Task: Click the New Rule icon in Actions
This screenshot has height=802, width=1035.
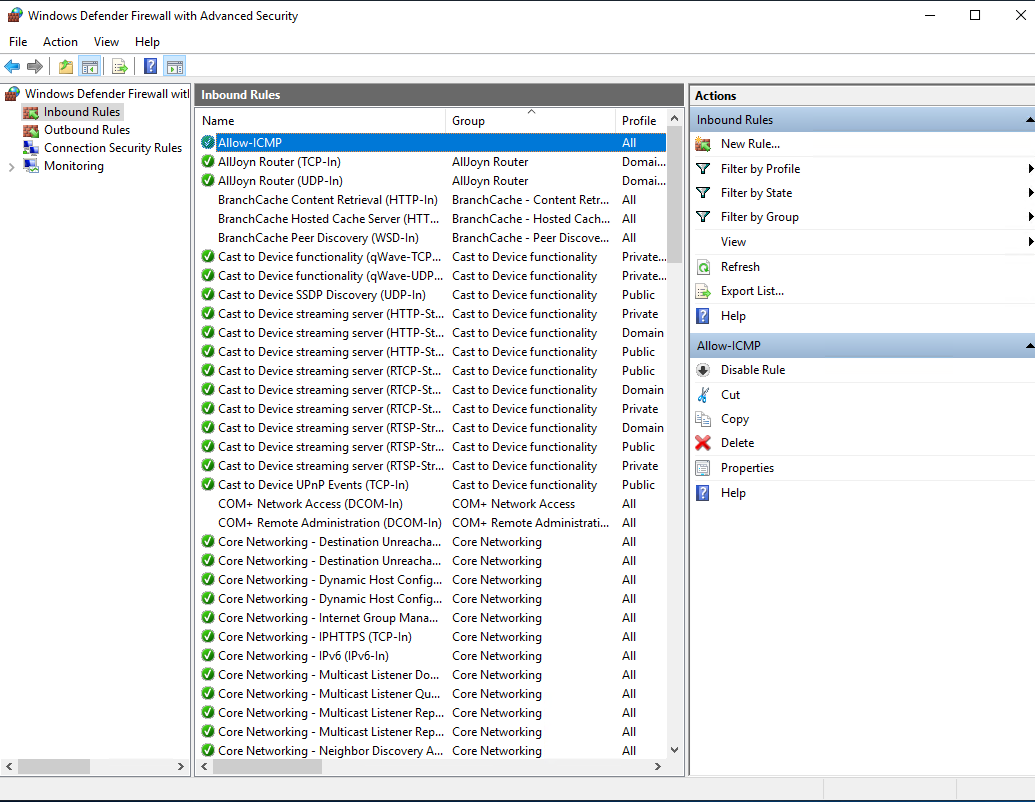Action: [703, 144]
